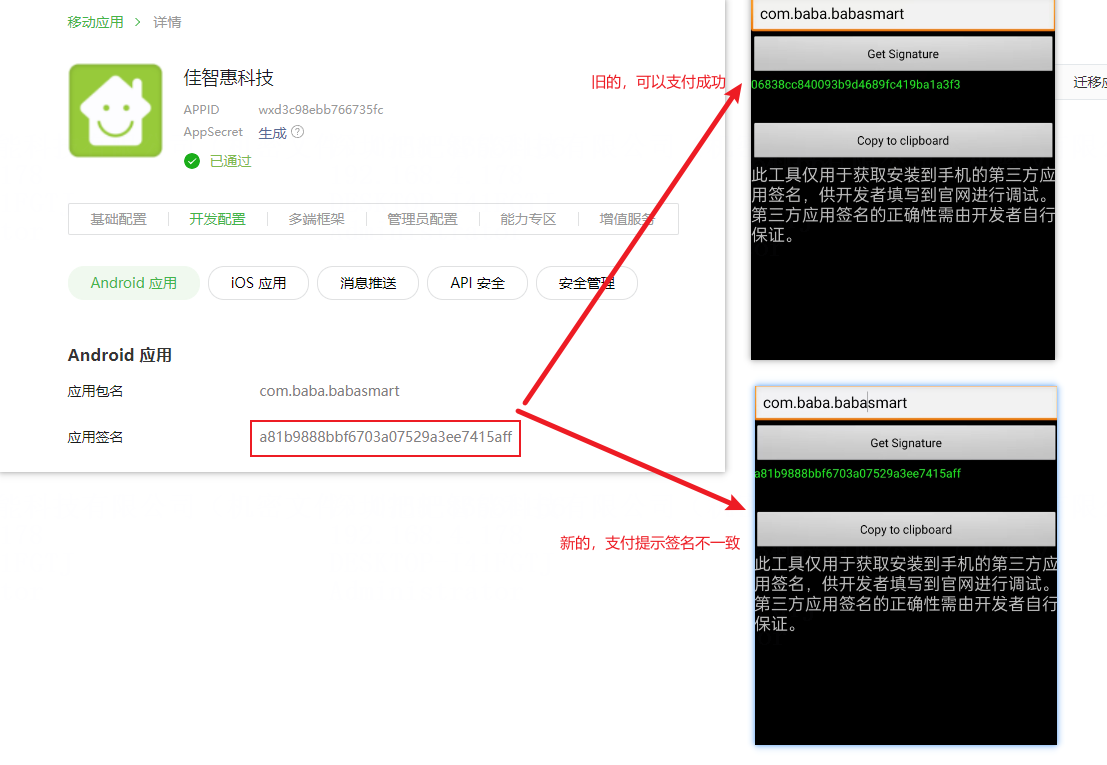Select the 安全管理 pill button
This screenshot has width=1107, height=765.
[587, 283]
